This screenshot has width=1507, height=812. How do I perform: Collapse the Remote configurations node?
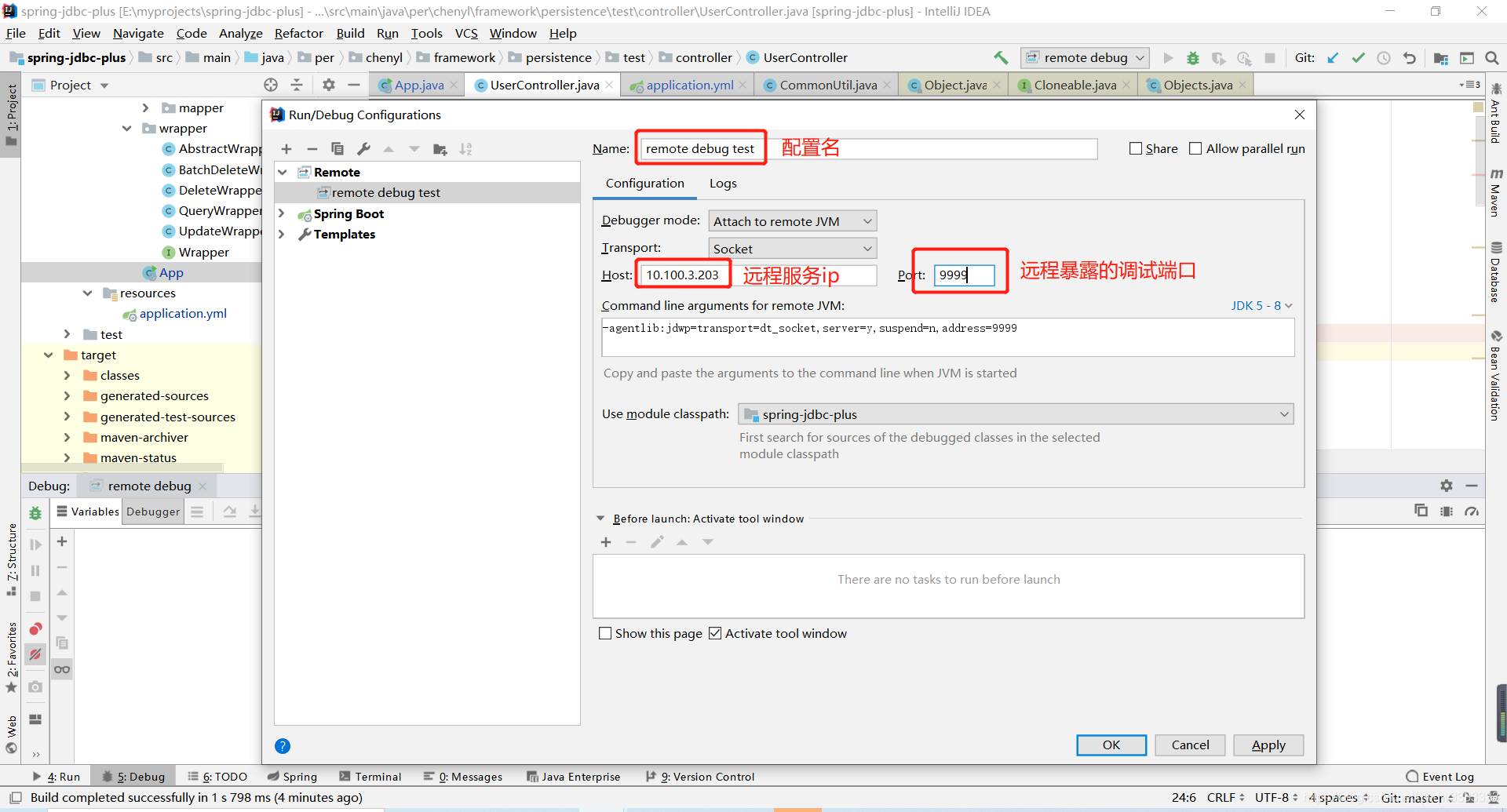tap(283, 172)
